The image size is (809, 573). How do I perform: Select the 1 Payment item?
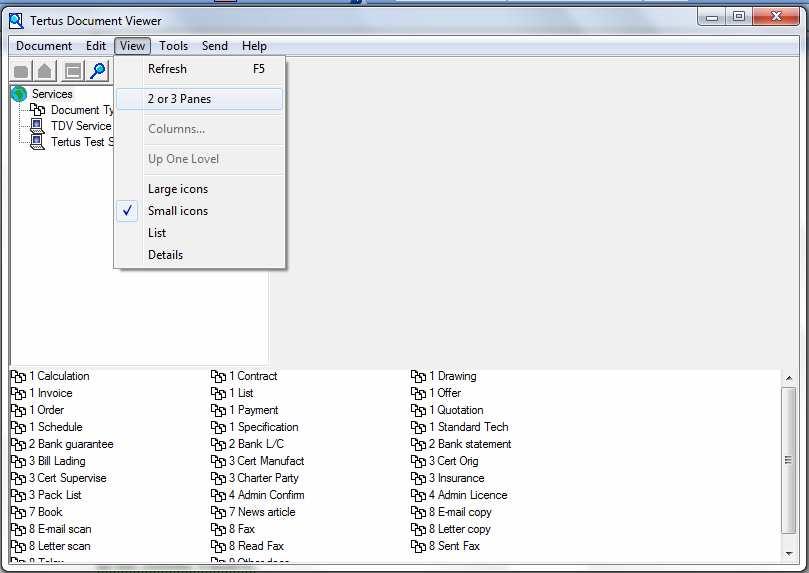(245, 410)
